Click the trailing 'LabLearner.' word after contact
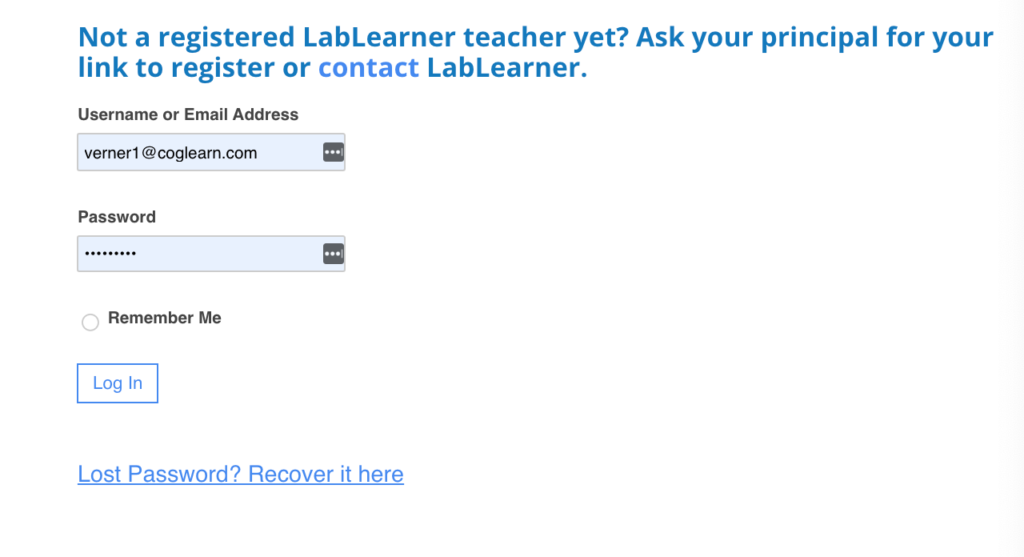The height and width of the screenshot is (557, 1024). [507, 67]
